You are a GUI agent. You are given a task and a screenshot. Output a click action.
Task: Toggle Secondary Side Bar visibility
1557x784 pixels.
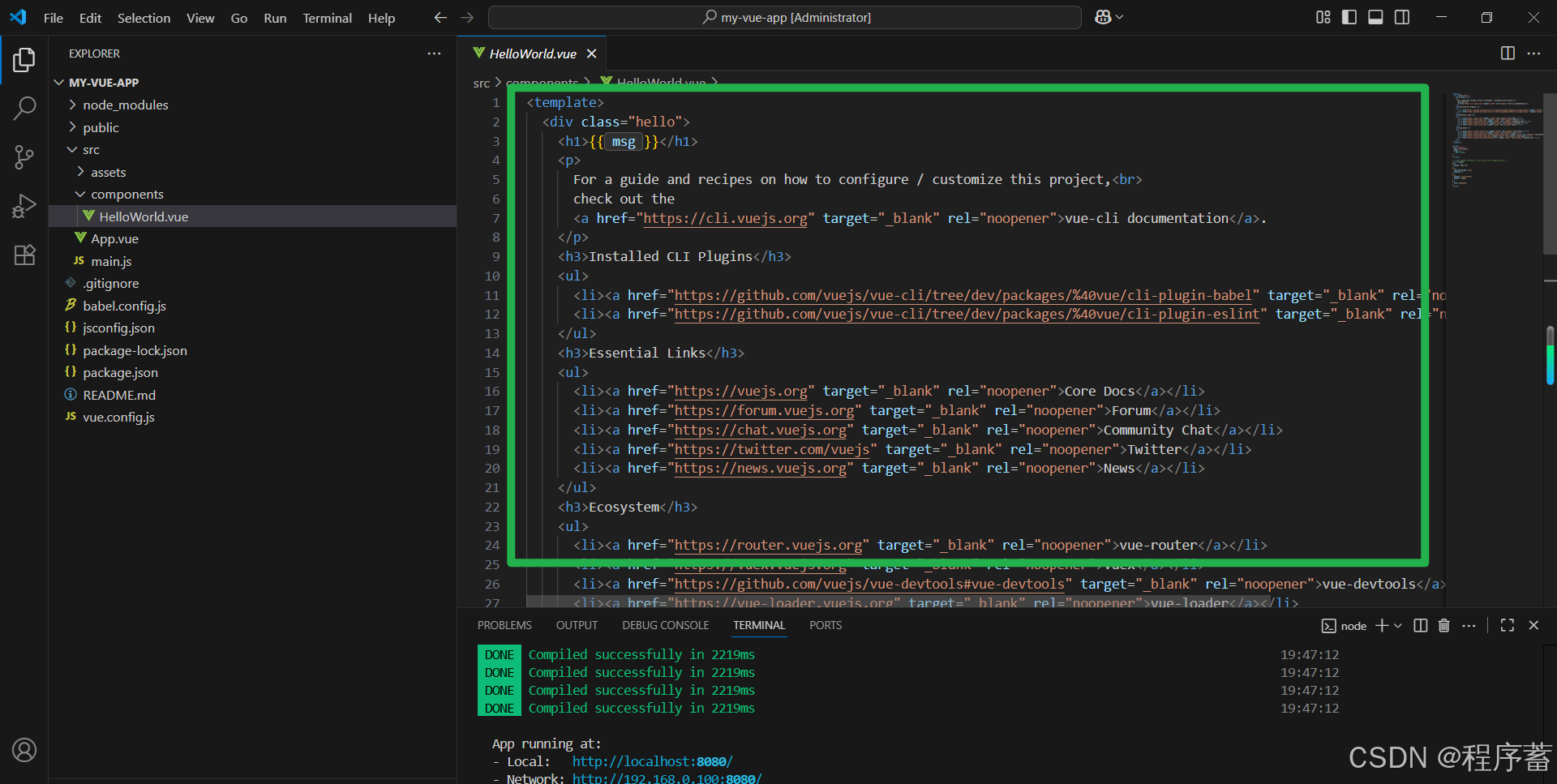tap(1402, 17)
